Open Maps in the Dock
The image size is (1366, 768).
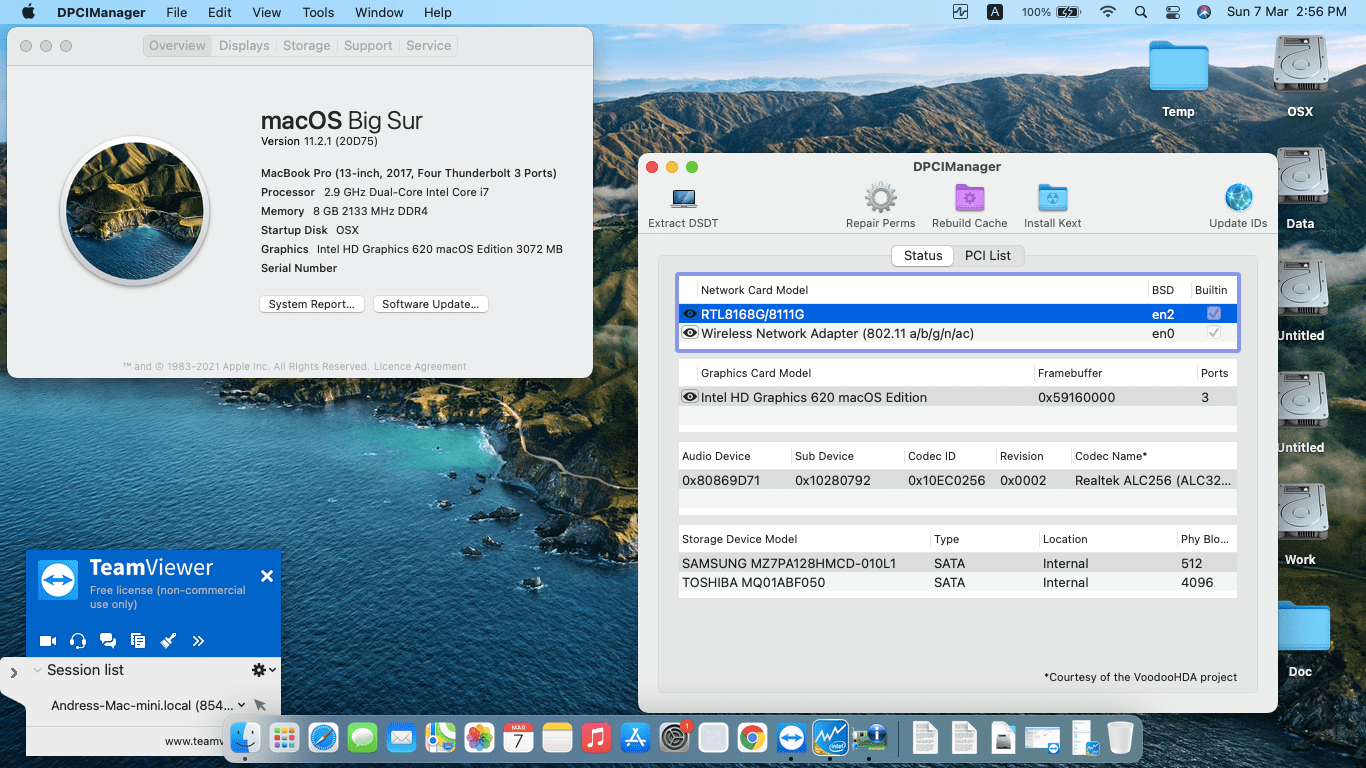(441, 739)
